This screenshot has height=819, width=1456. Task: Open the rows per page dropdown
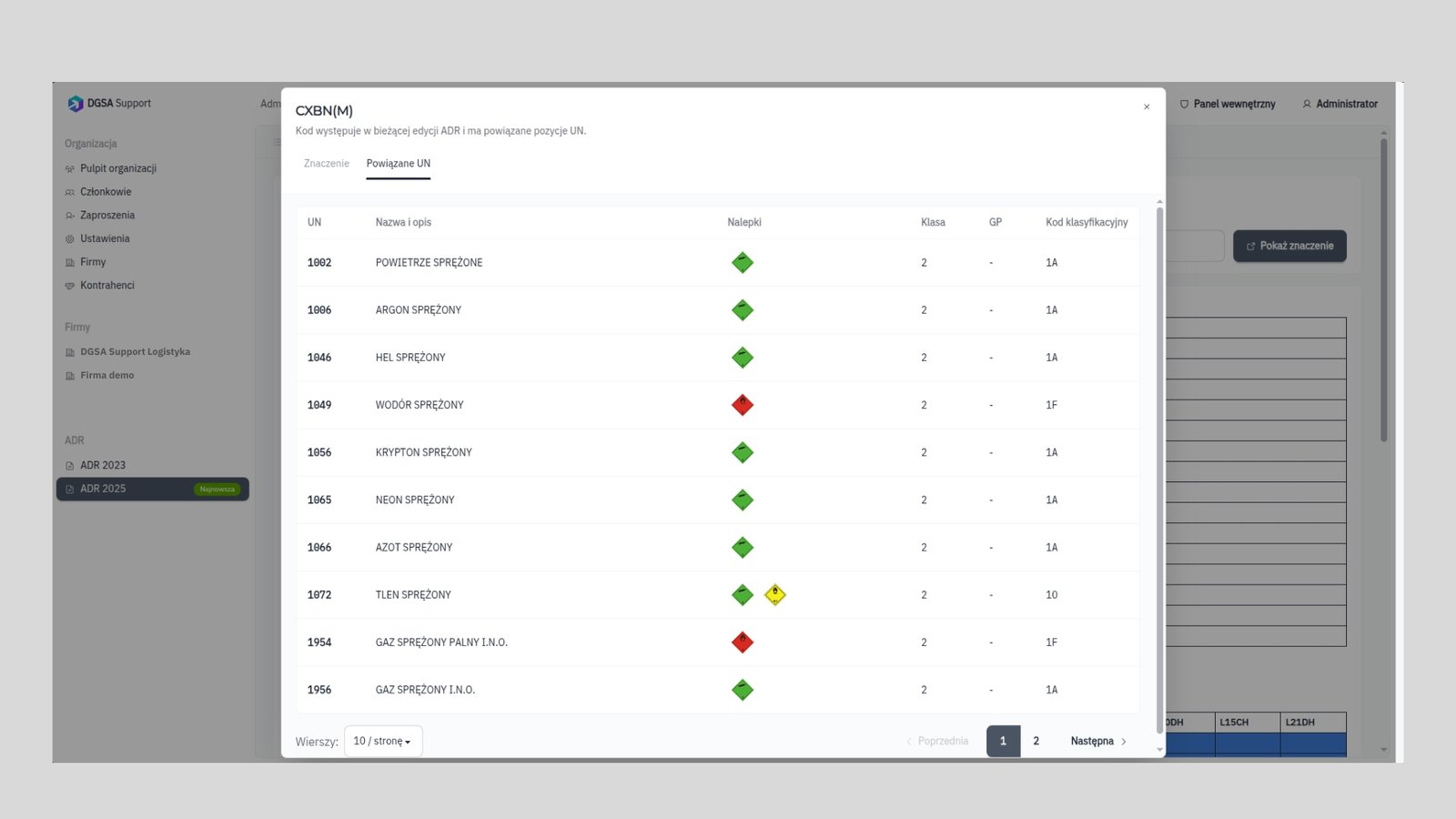(x=383, y=741)
